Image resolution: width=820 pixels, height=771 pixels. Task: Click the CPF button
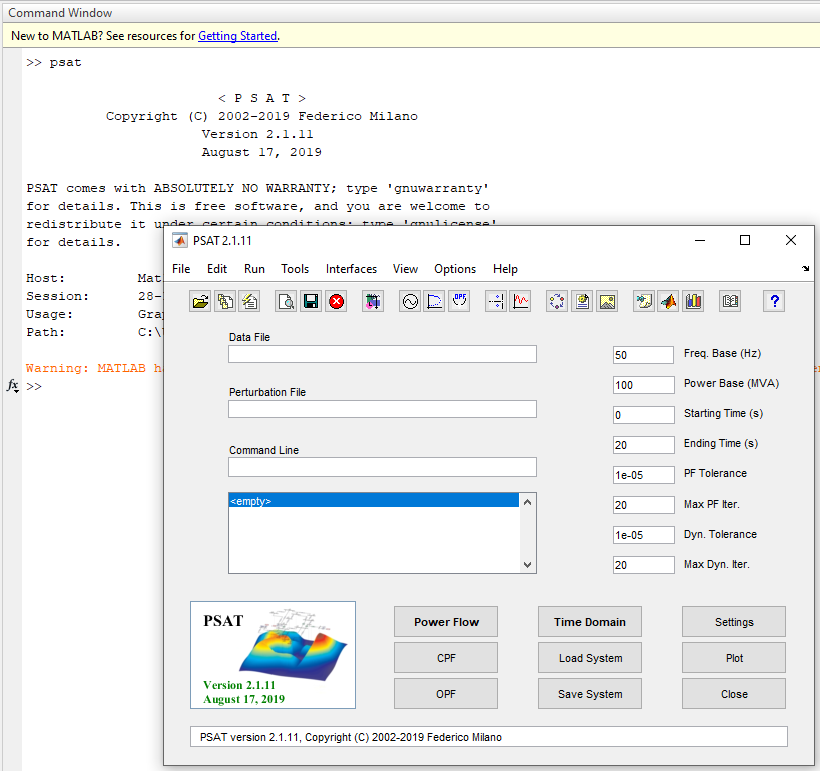pos(446,658)
